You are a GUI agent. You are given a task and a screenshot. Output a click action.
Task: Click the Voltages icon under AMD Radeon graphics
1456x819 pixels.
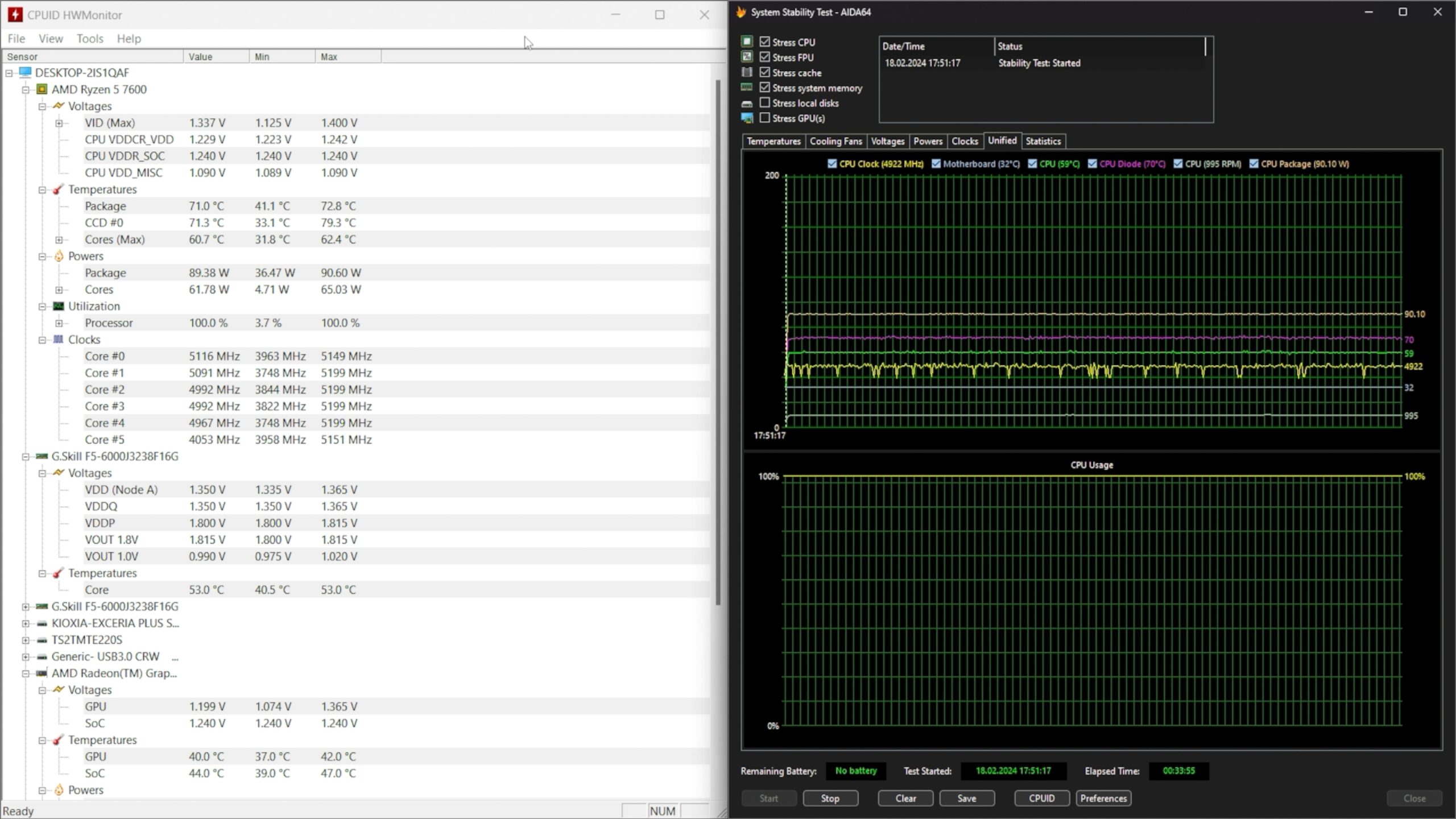point(59,690)
